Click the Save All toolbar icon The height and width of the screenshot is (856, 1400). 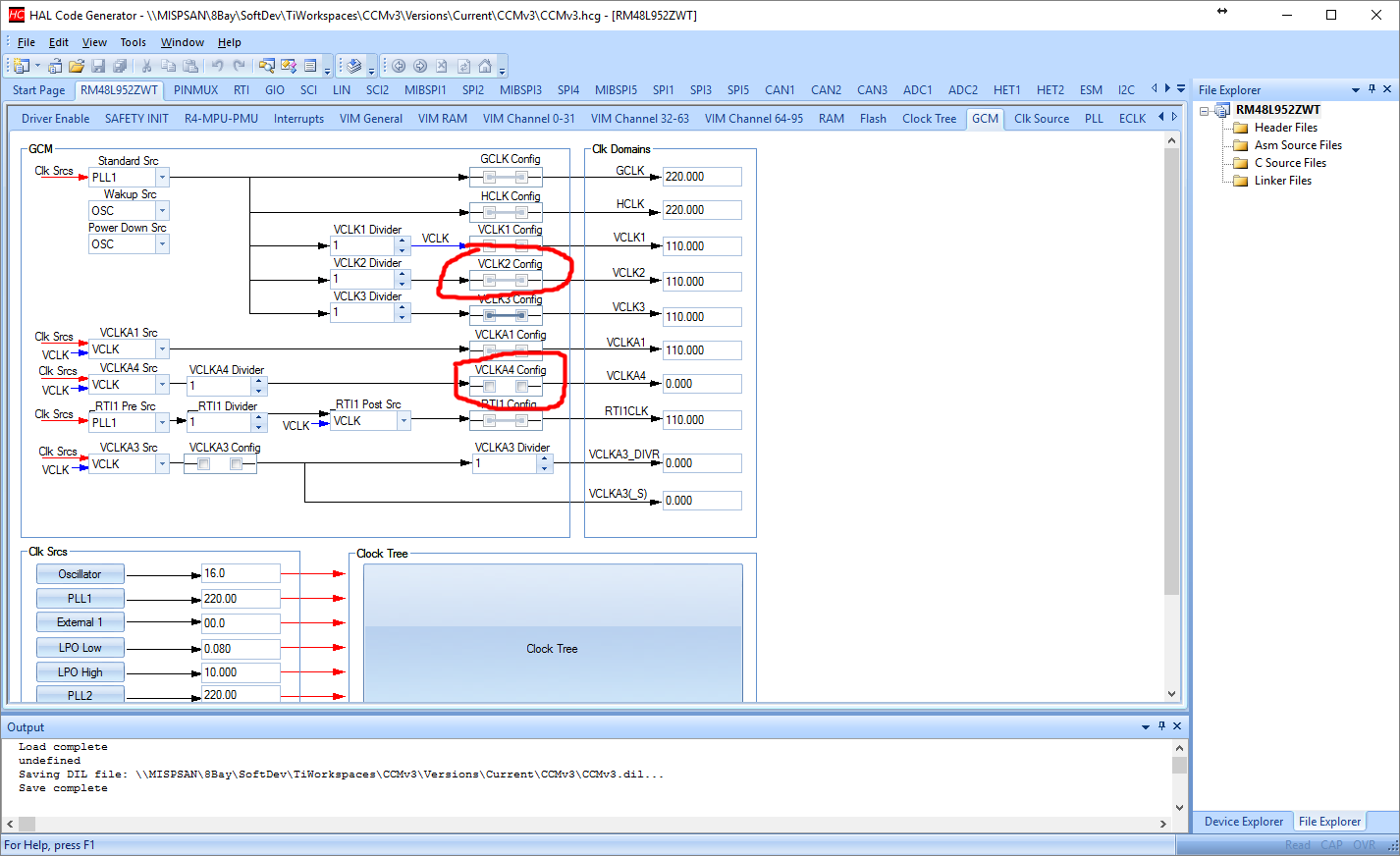tap(120, 66)
